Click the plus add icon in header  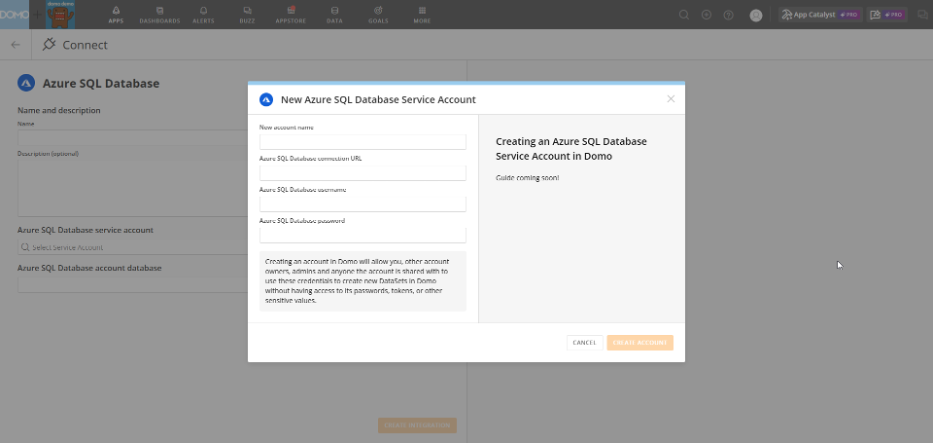click(706, 15)
